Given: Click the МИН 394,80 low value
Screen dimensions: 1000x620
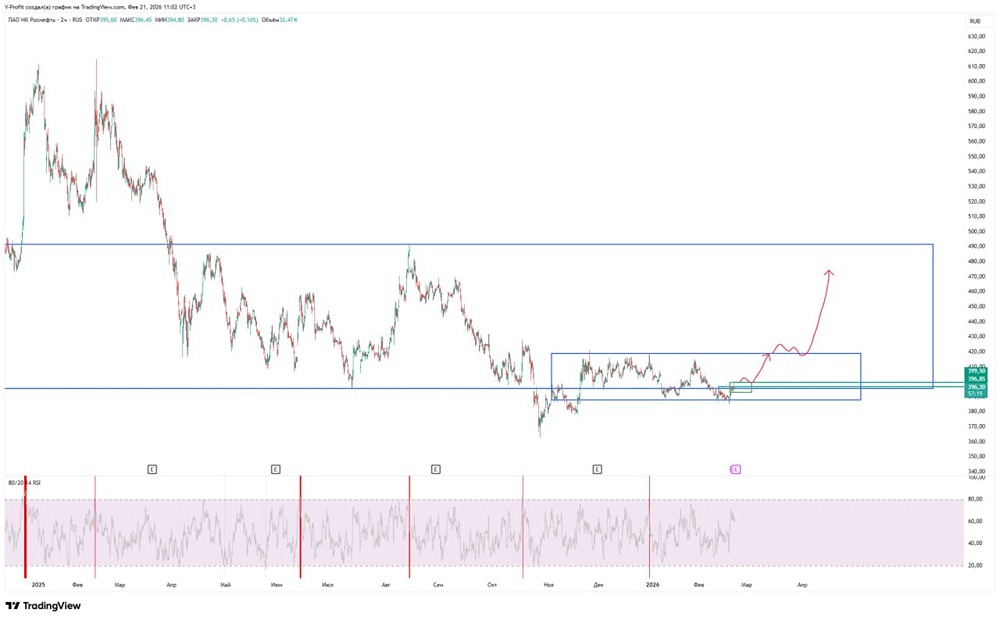Looking at the screenshot, I should [x=170, y=20].
